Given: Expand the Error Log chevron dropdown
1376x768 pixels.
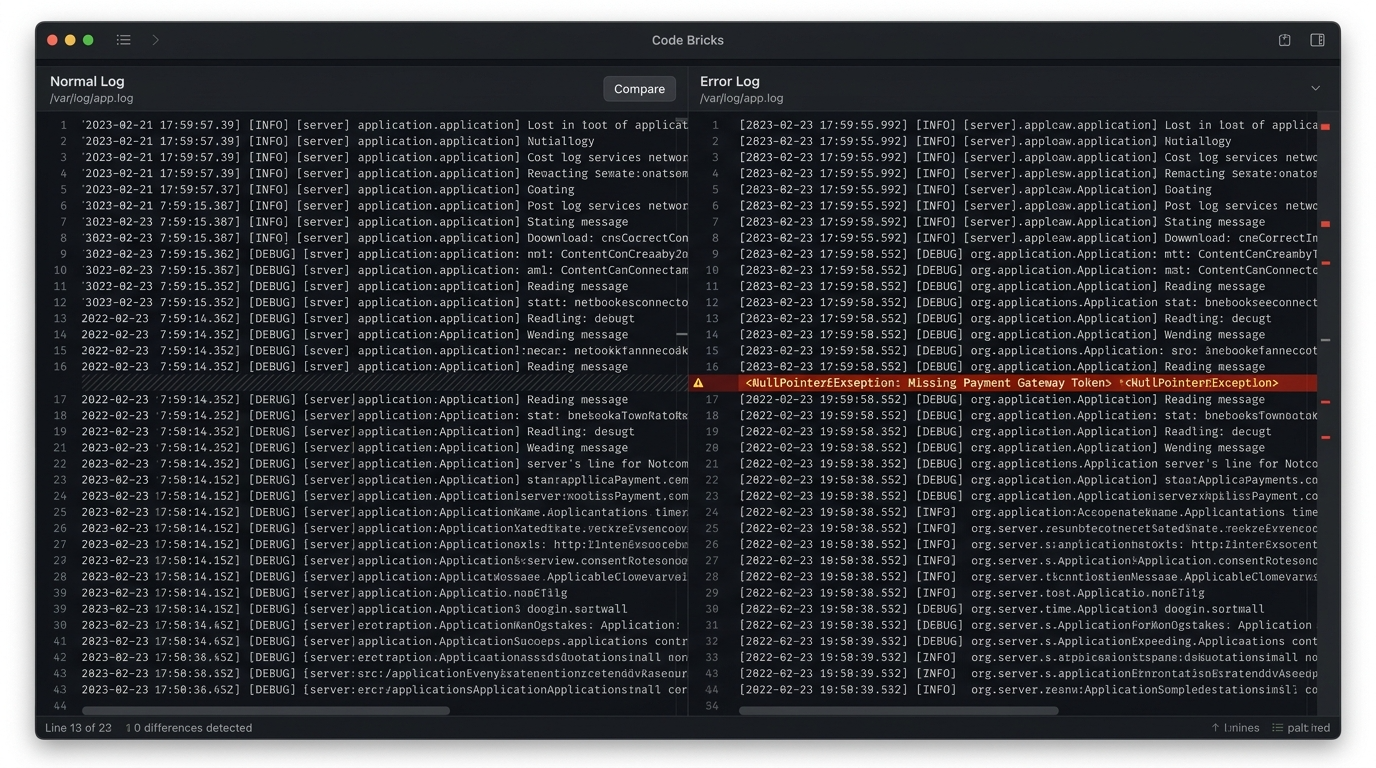Looking at the screenshot, I should [1316, 88].
